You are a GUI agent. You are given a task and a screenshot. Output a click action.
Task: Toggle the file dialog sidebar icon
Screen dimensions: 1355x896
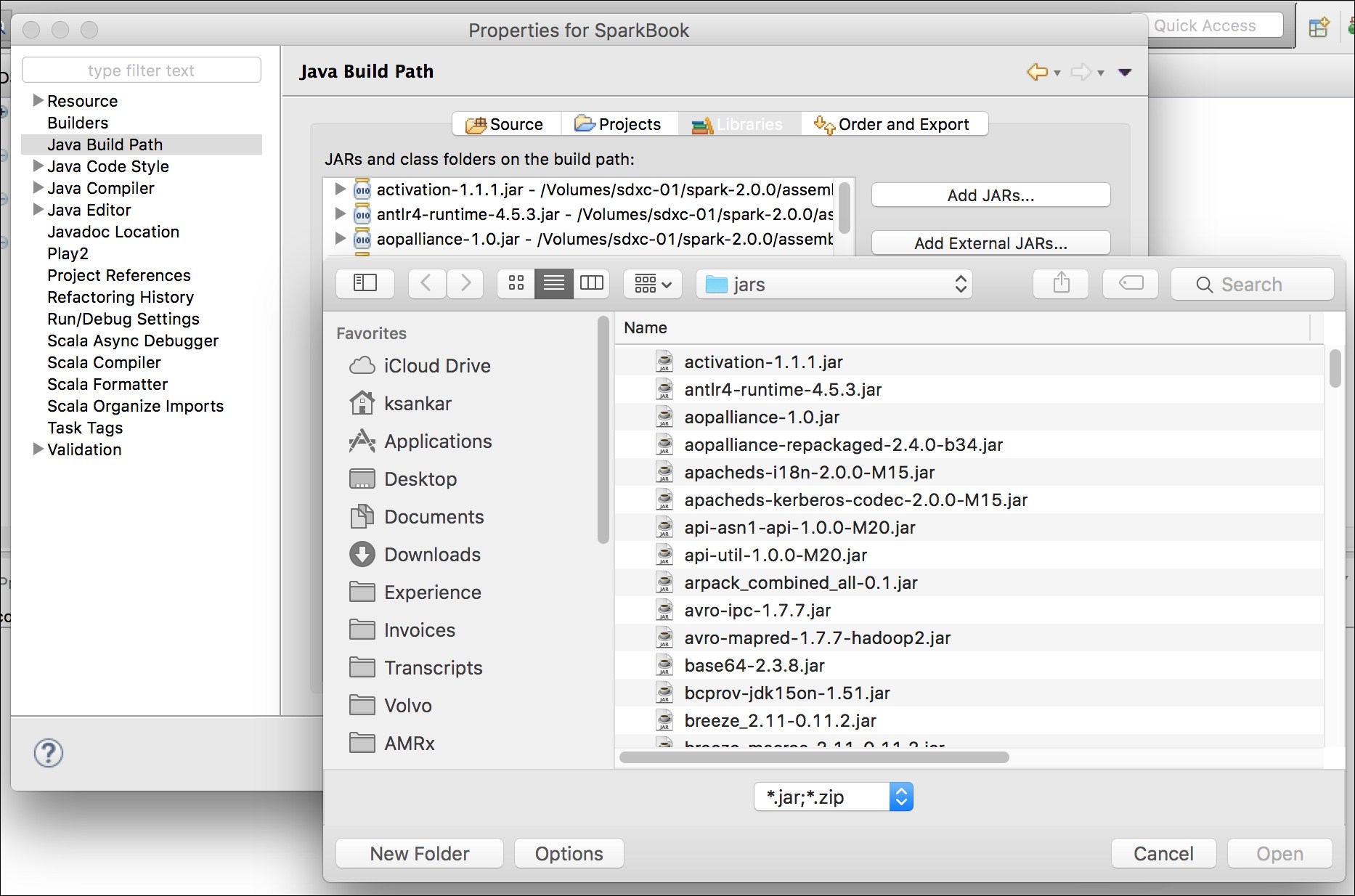pos(365,283)
